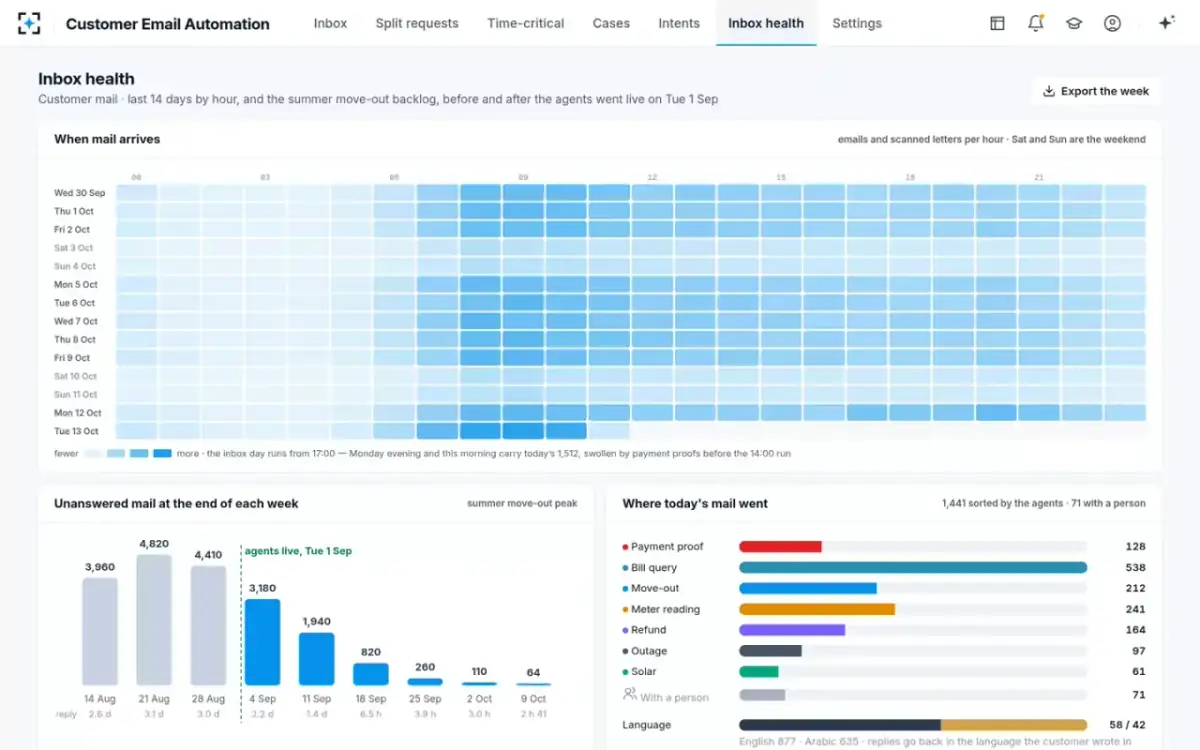Click the summer move-out peak caption
This screenshot has height=750, width=1200.
(522, 504)
